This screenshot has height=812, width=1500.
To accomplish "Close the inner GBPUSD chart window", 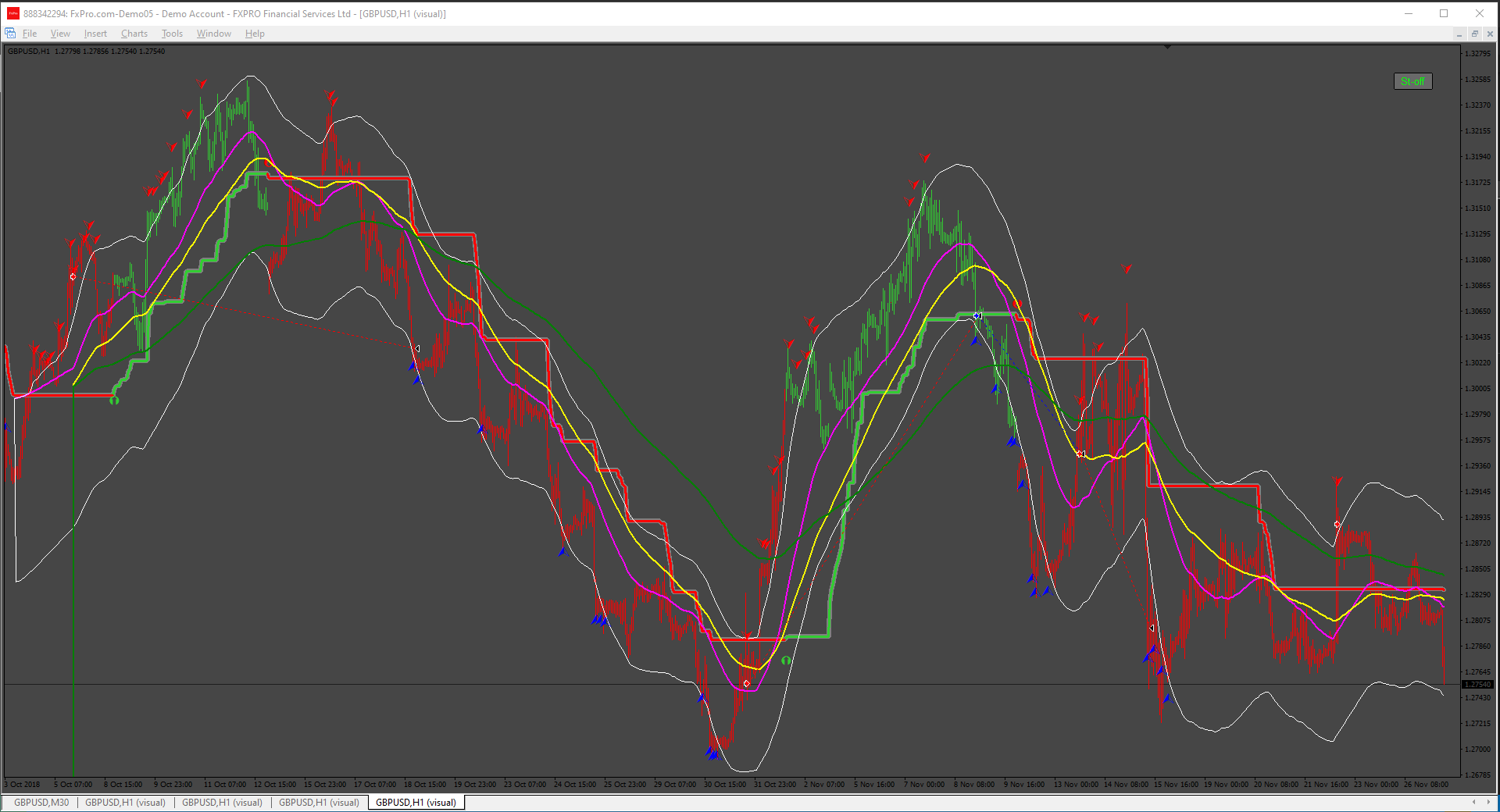I will (1490, 34).
